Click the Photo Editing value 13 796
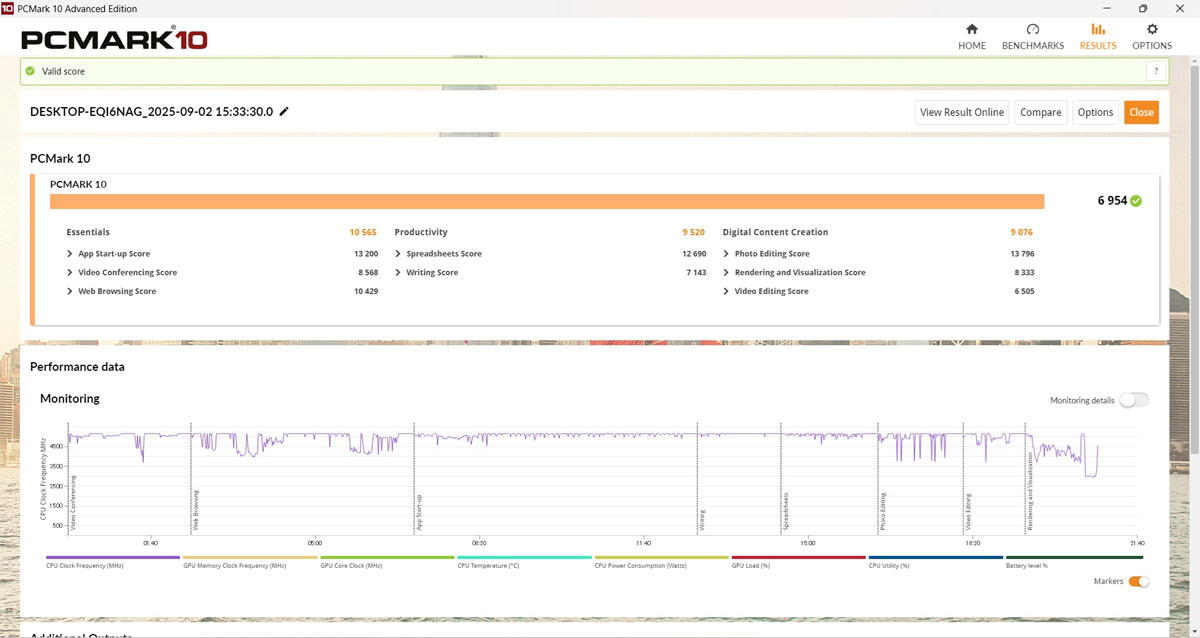Screen dimensions: 1200x638 click(x=1021, y=254)
